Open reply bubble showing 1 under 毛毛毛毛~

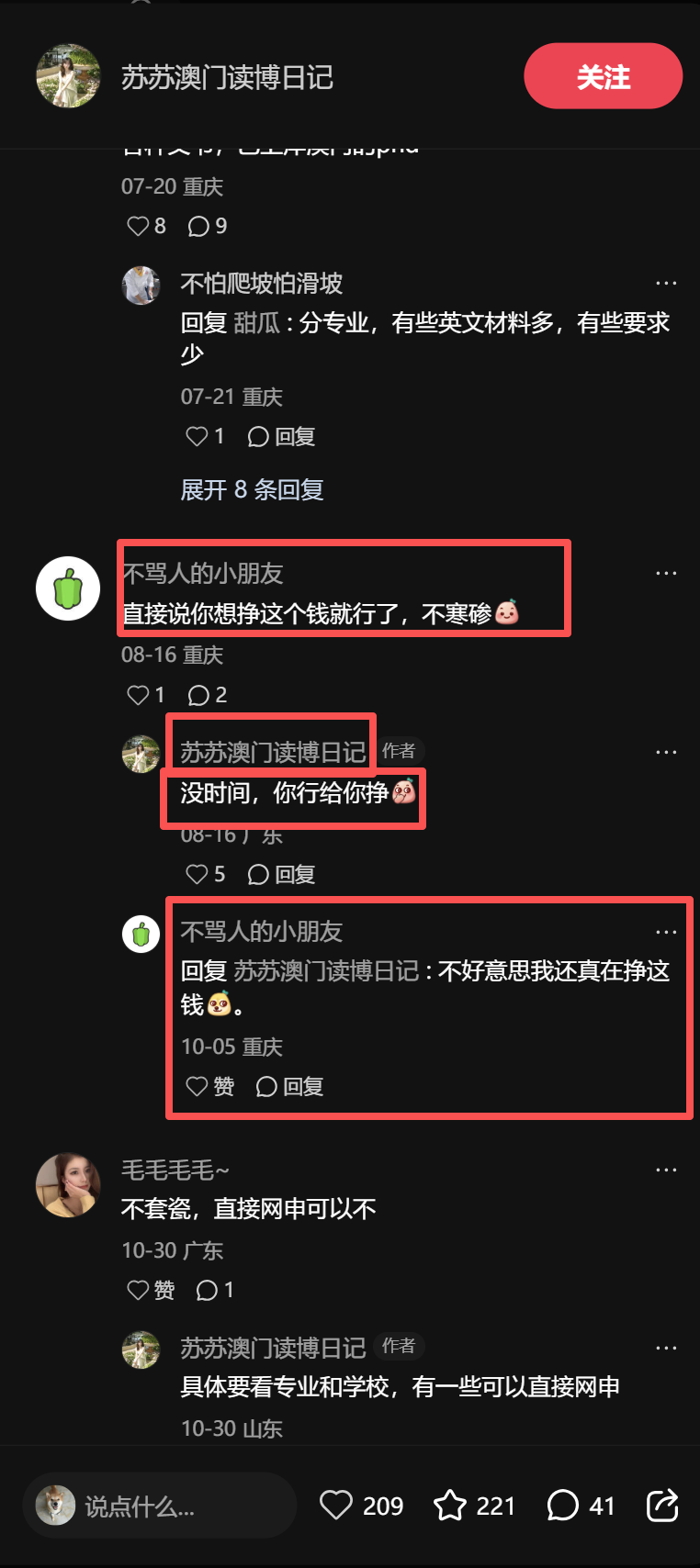pyautogui.click(x=215, y=1290)
